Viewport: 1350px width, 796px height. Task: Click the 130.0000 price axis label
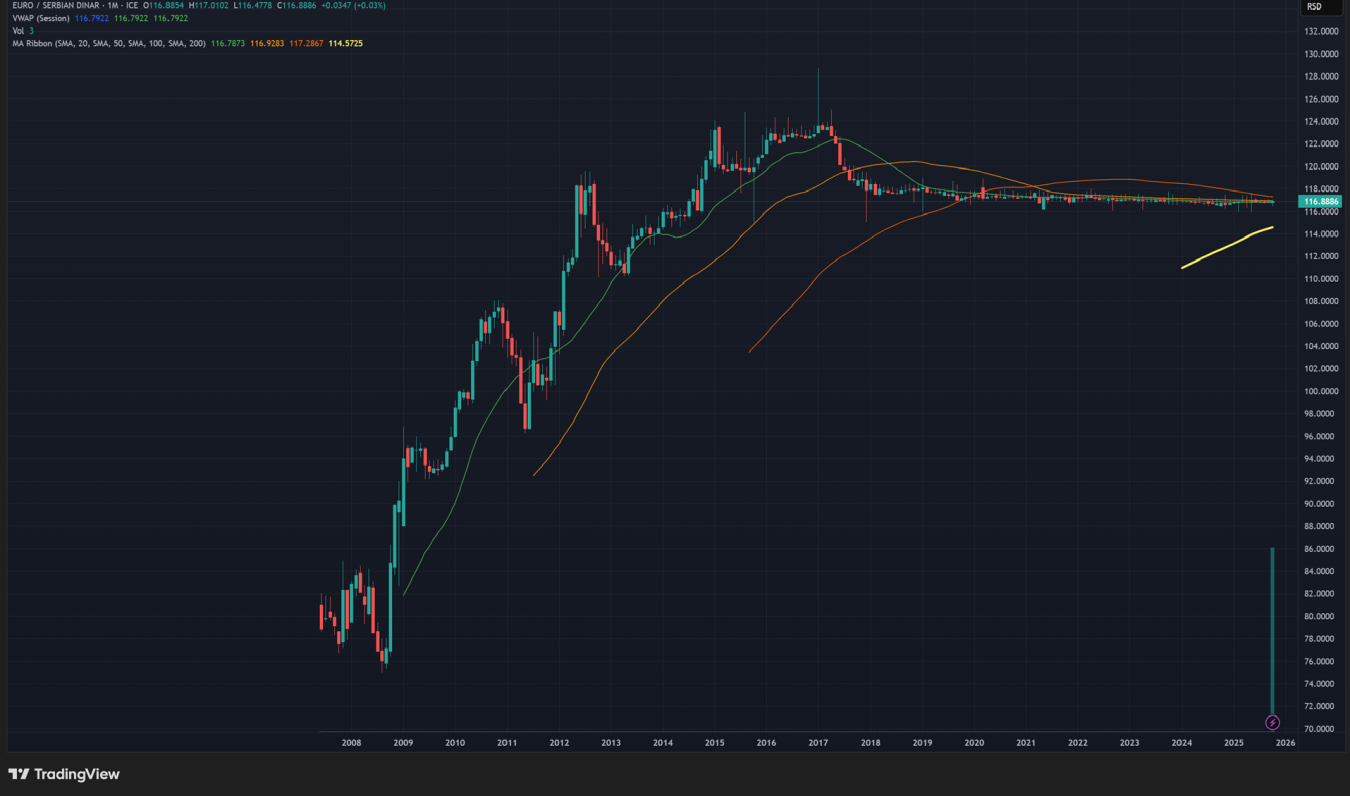point(1321,54)
